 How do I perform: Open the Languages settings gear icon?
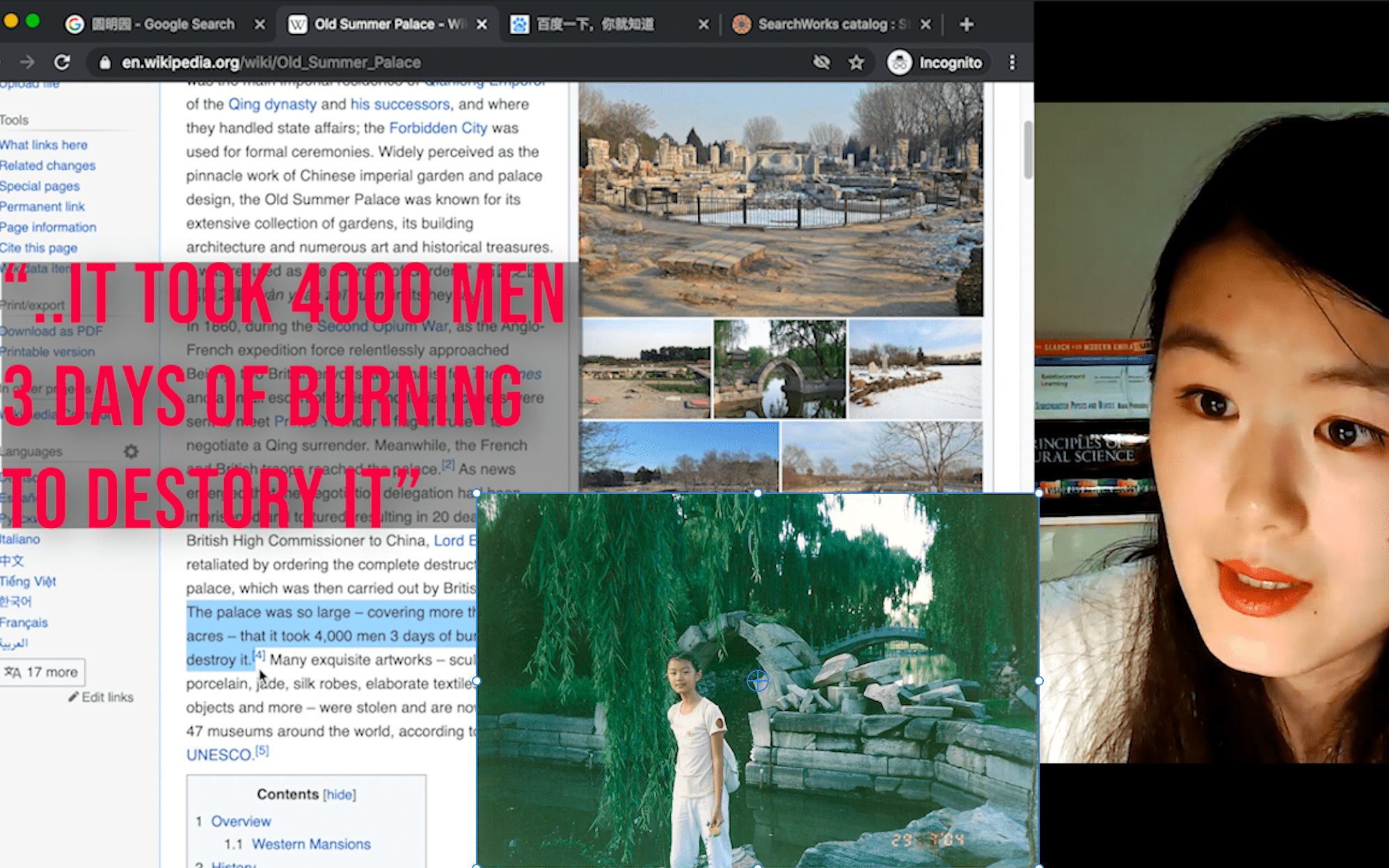point(131,451)
